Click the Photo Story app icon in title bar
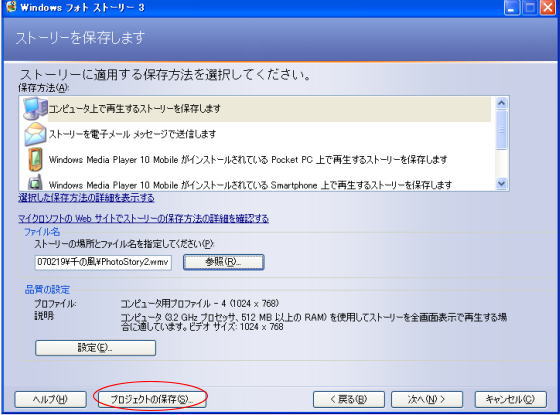This screenshot has width=560, height=415. pos(10,7)
